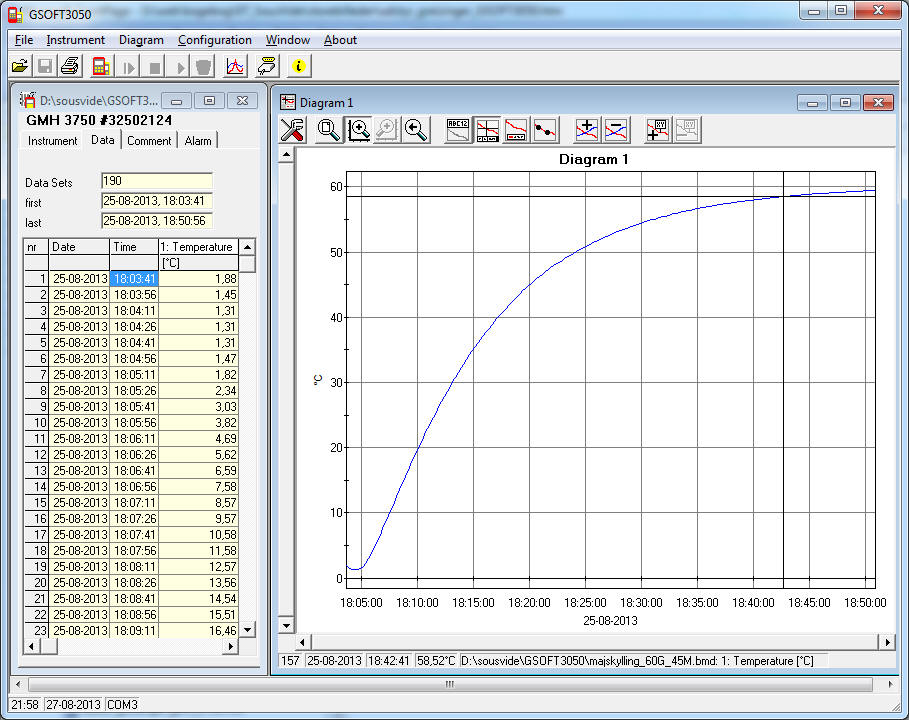Click the main window bottom horizontal scrollbar thumb
This screenshot has width=909, height=720.
click(x=450, y=685)
